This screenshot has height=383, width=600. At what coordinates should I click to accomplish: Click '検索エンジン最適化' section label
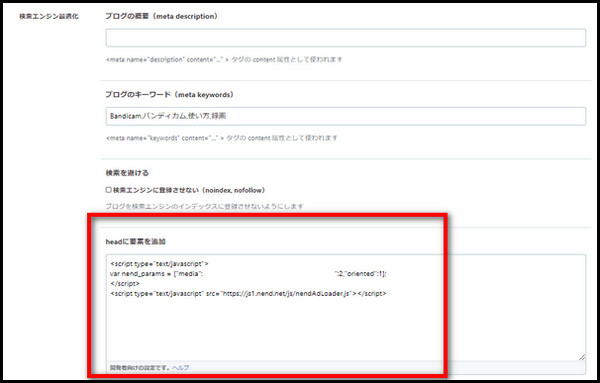coord(49,16)
